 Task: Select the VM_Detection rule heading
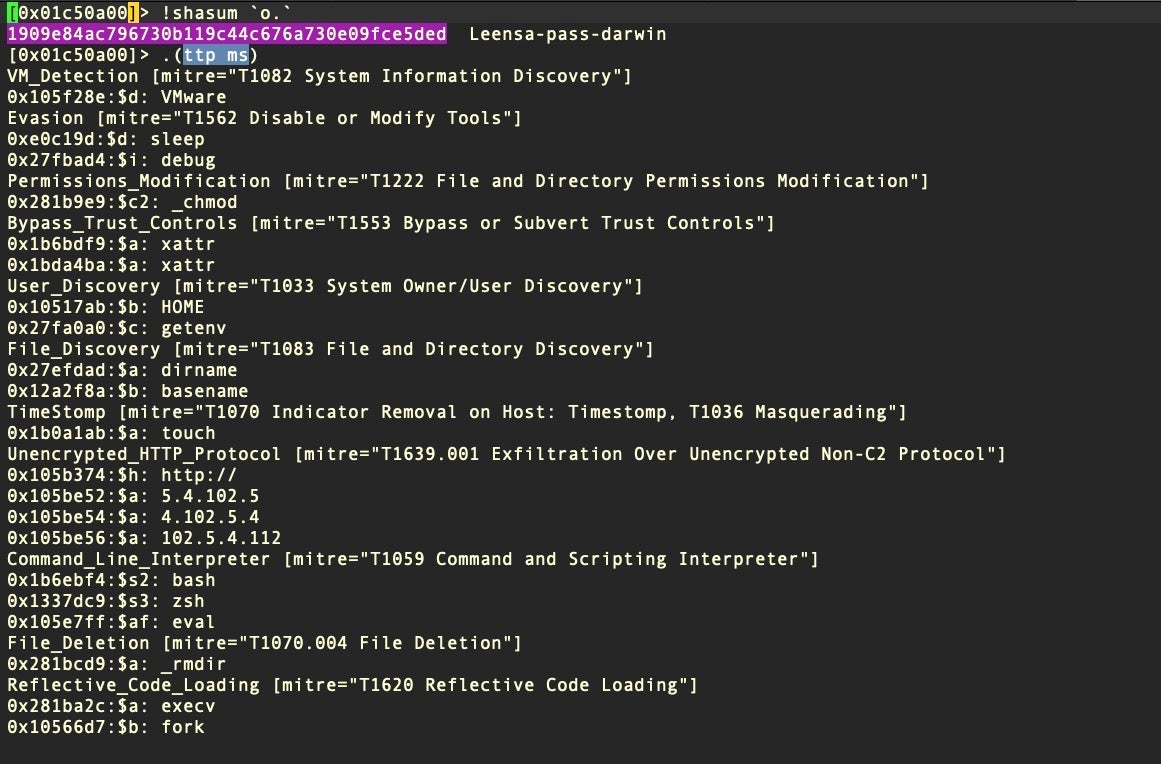point(73,76)
